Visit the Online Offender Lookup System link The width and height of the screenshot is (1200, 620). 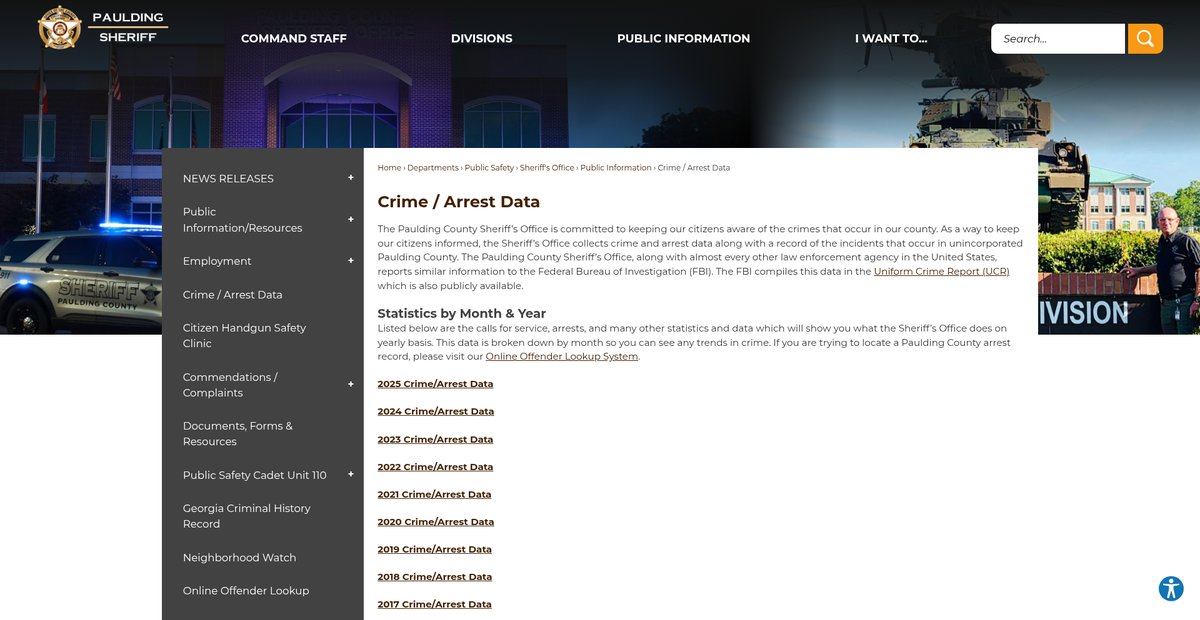[x=561, y=357]
